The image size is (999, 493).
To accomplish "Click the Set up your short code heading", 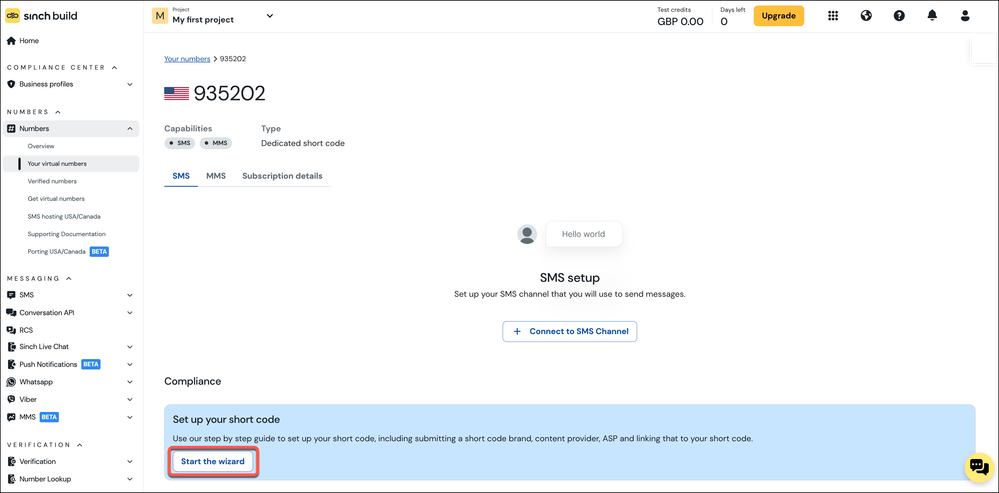I will coord(226,420).
